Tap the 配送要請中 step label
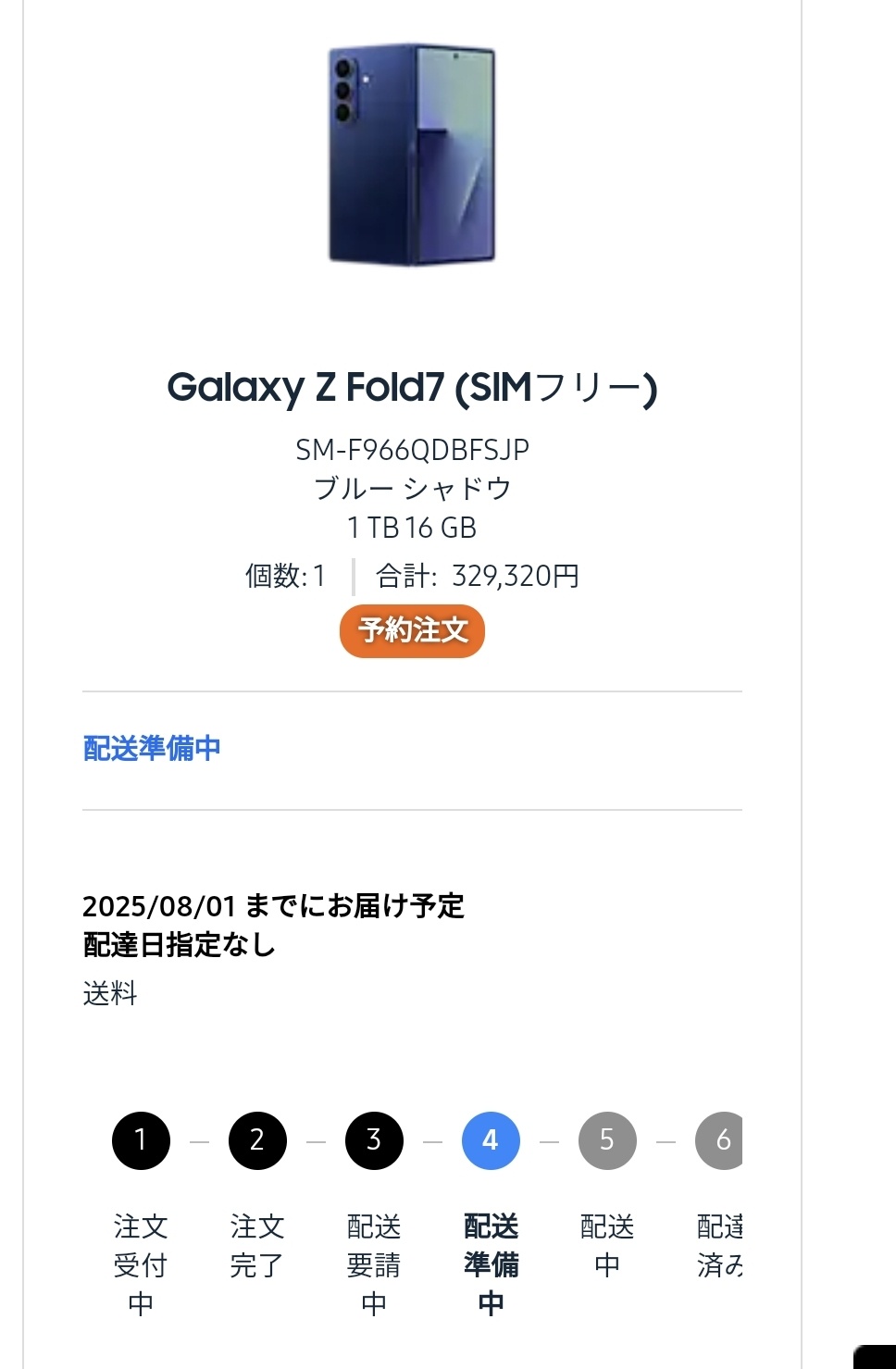 (x=374, y=1264)
